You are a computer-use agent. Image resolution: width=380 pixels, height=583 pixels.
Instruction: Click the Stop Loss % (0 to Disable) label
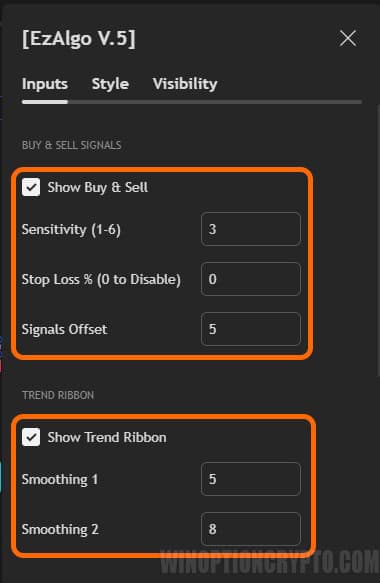[101, 279]
